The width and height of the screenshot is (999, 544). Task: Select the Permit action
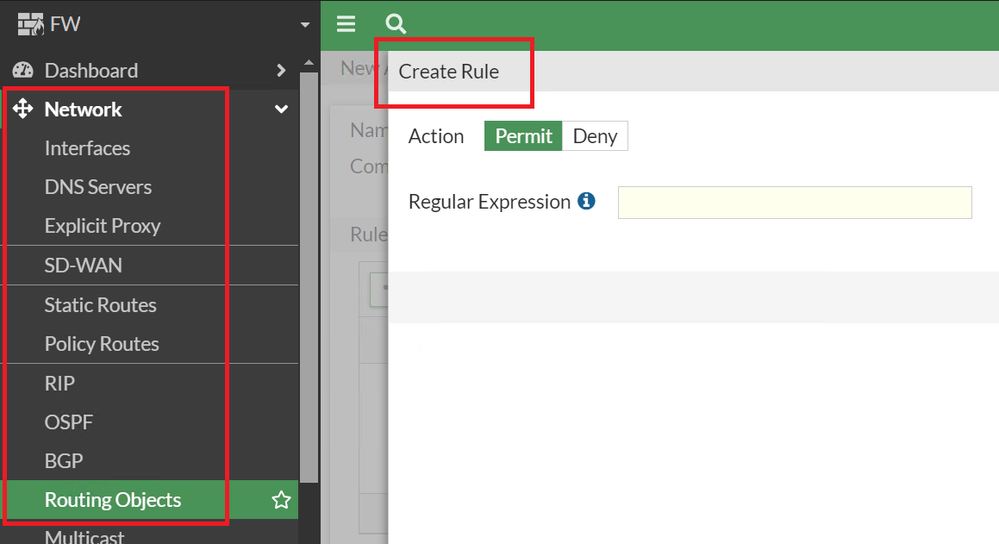[x=523, y=136]
